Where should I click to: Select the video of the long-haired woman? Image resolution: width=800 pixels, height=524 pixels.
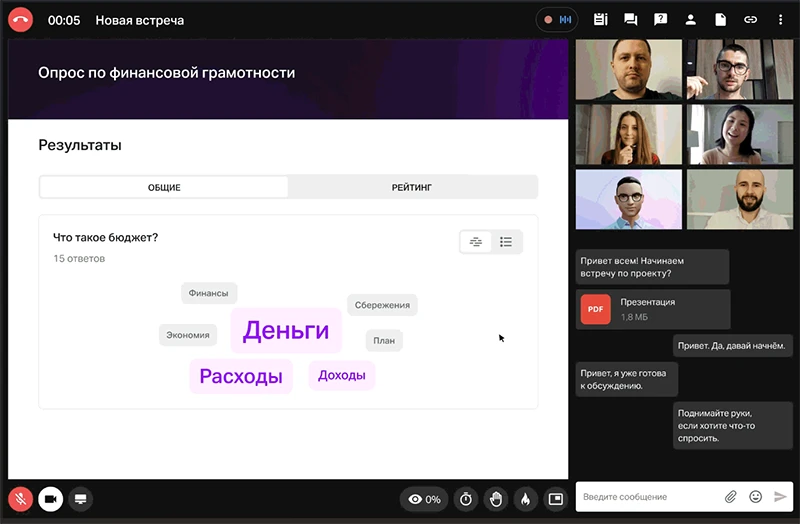pos(629,134)
